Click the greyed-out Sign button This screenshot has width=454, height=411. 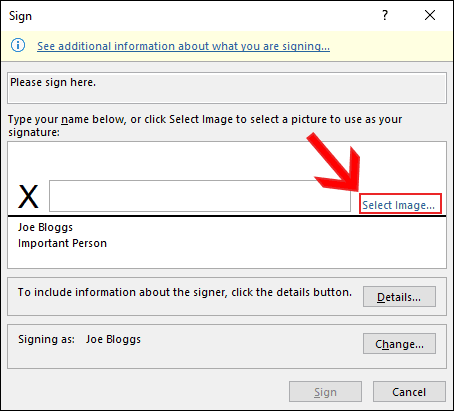(x=325, y=392)
